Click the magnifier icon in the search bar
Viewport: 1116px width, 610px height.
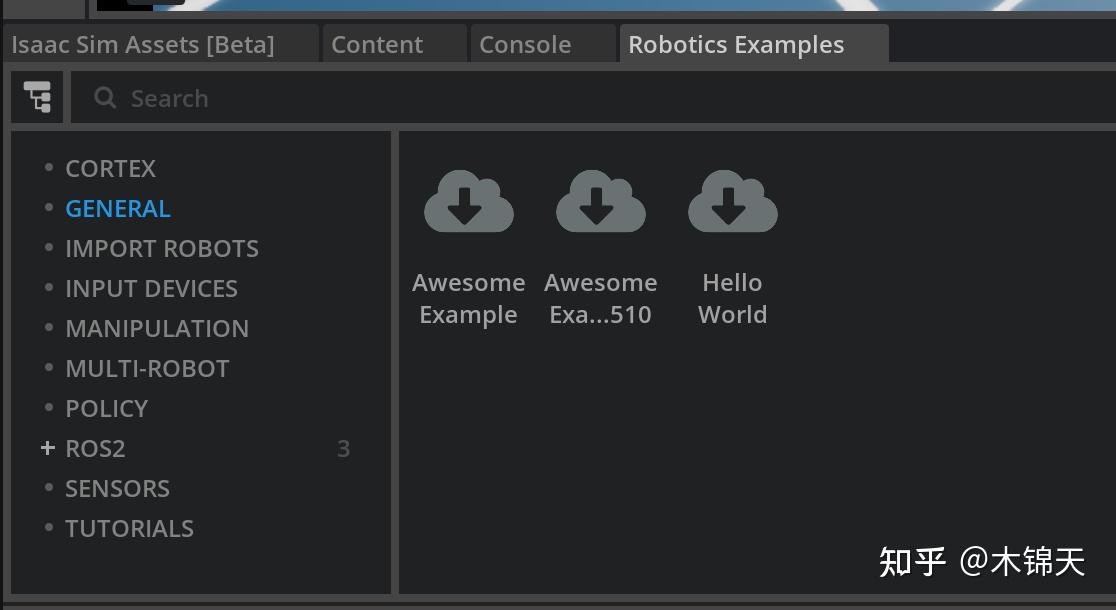pyautogui.click(x=105, y=97)
